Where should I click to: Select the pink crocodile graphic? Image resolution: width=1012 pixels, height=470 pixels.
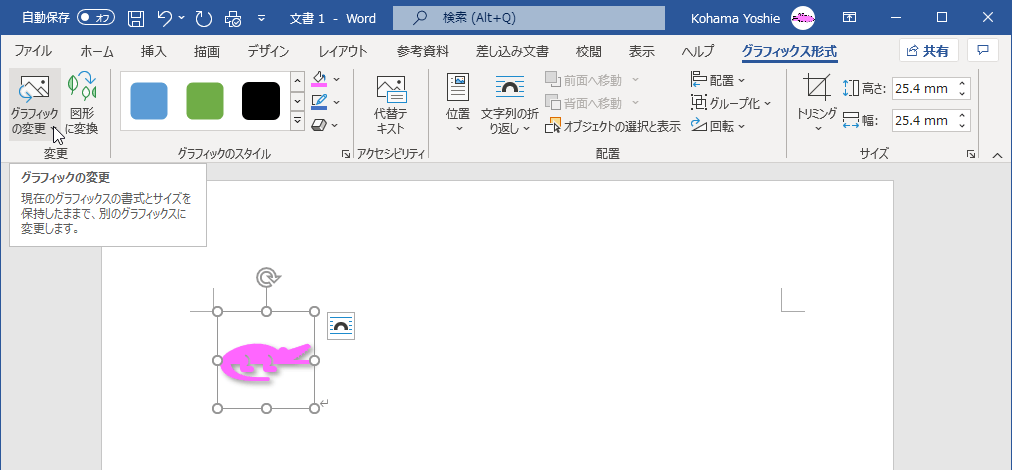[266, 361]
